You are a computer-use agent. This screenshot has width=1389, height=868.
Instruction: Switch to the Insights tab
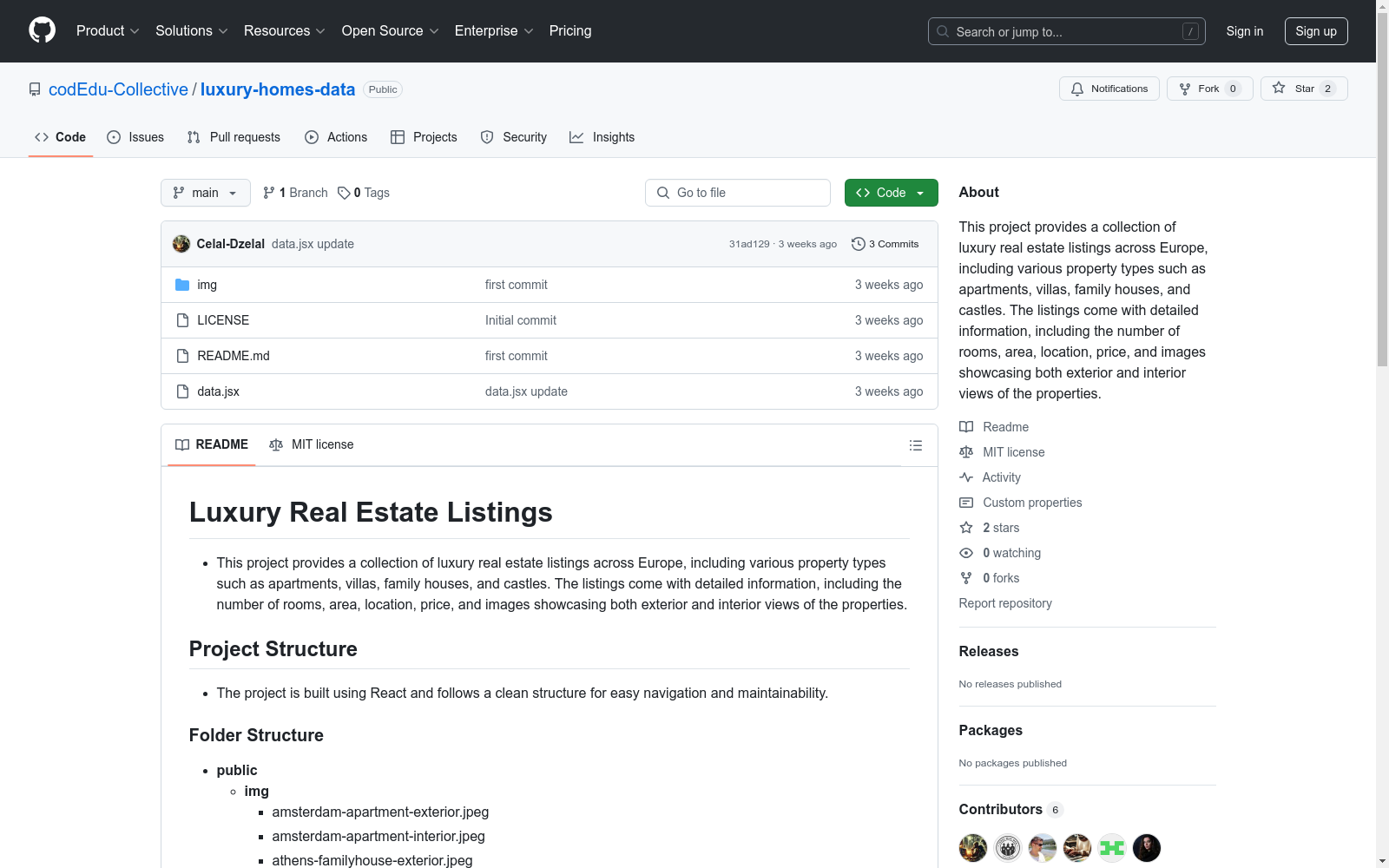pyautogui.click(x=602, y=137)
